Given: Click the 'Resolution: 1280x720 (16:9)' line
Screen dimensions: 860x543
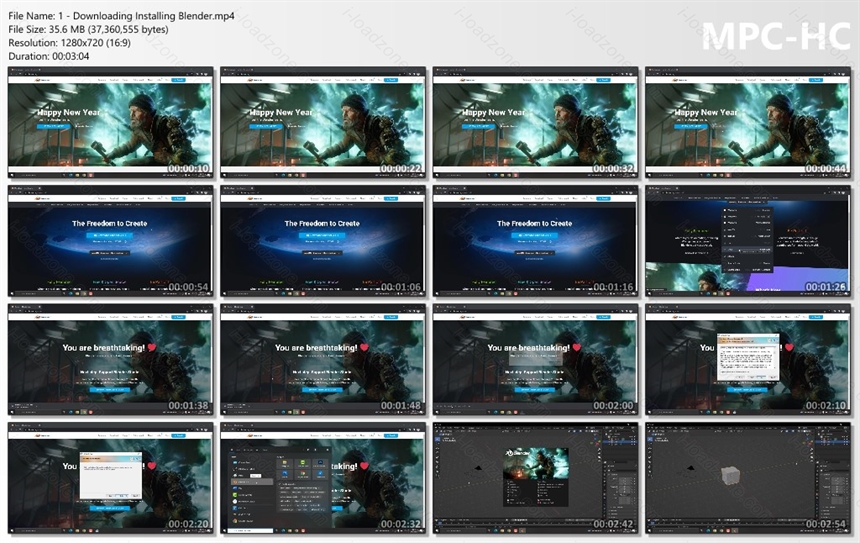Looking at the screenshot, I should point(69,43).
